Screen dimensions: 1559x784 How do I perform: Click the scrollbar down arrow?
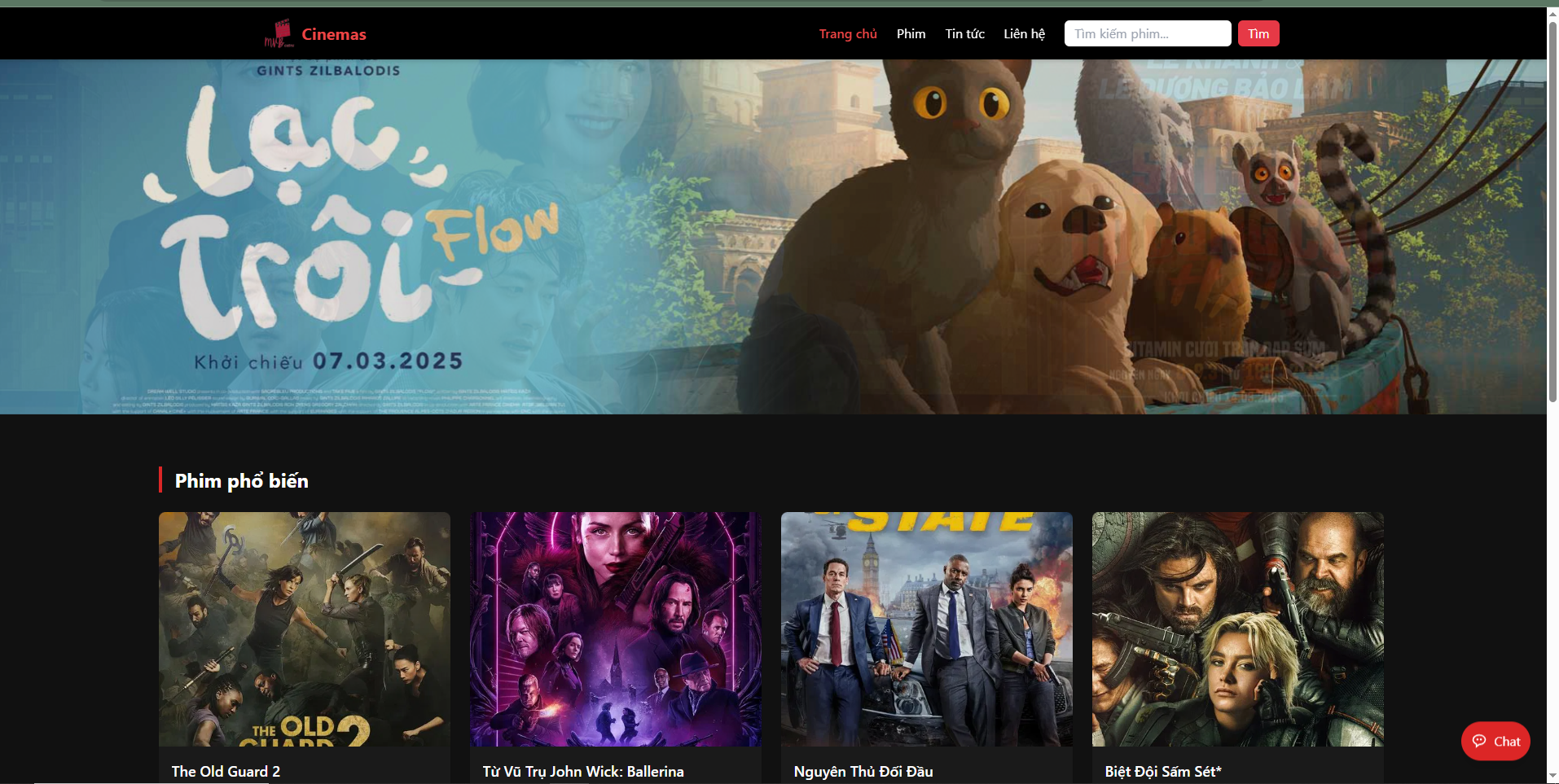tap(1552, 775)
